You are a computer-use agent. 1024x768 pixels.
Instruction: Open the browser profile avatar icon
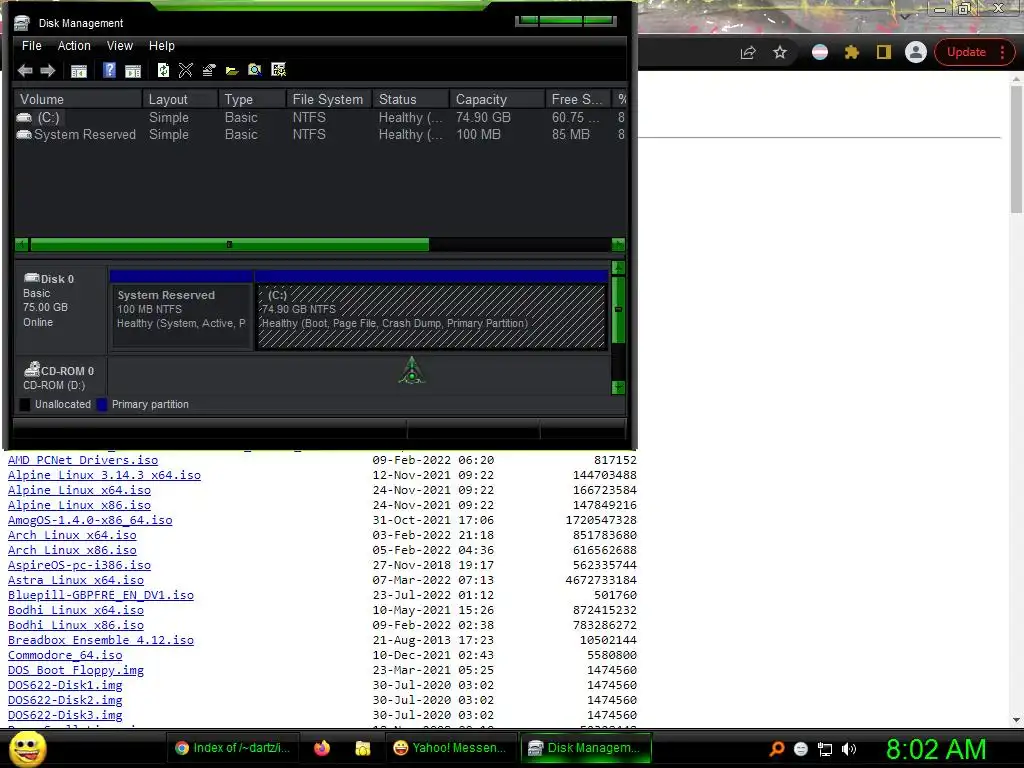(916, 52)
